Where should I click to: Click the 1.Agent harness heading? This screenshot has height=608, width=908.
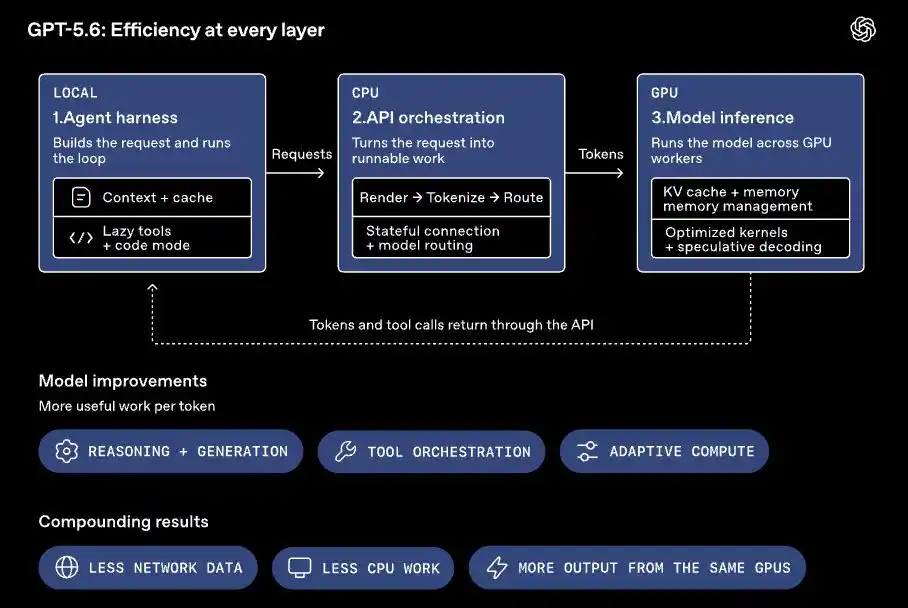(115, 118)
